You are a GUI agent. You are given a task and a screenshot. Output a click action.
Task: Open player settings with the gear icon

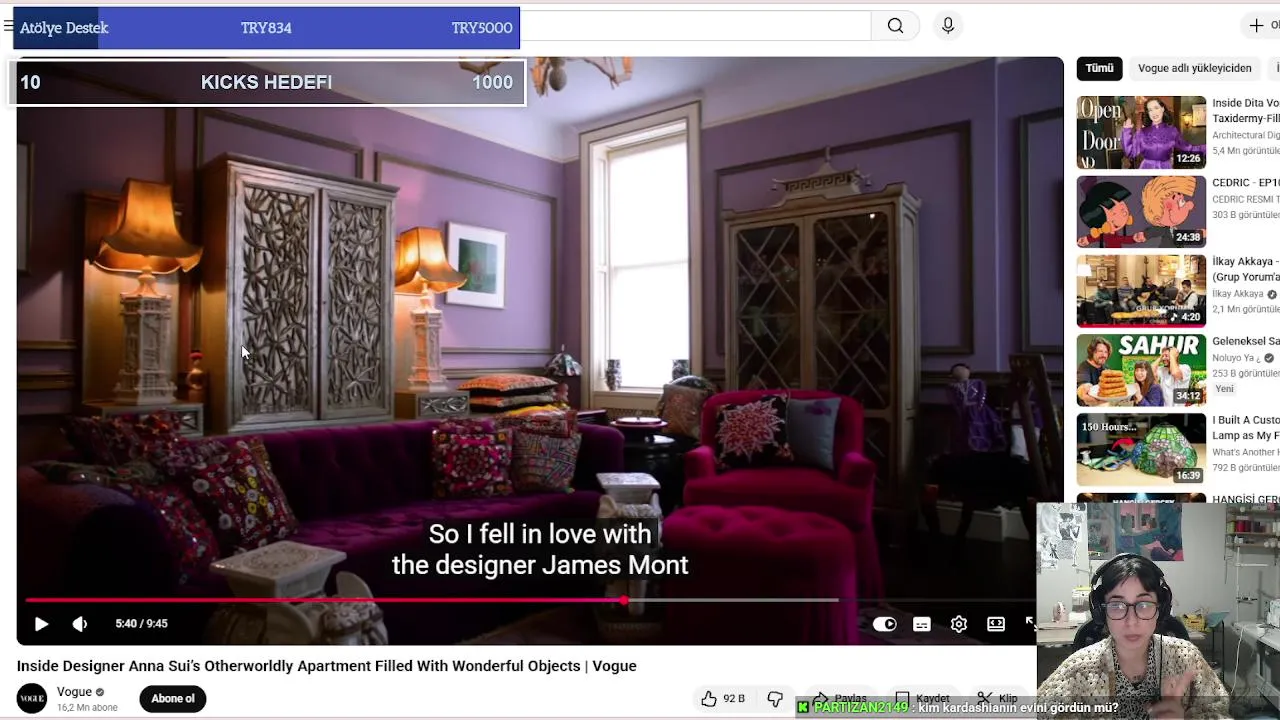click(959, 624)
